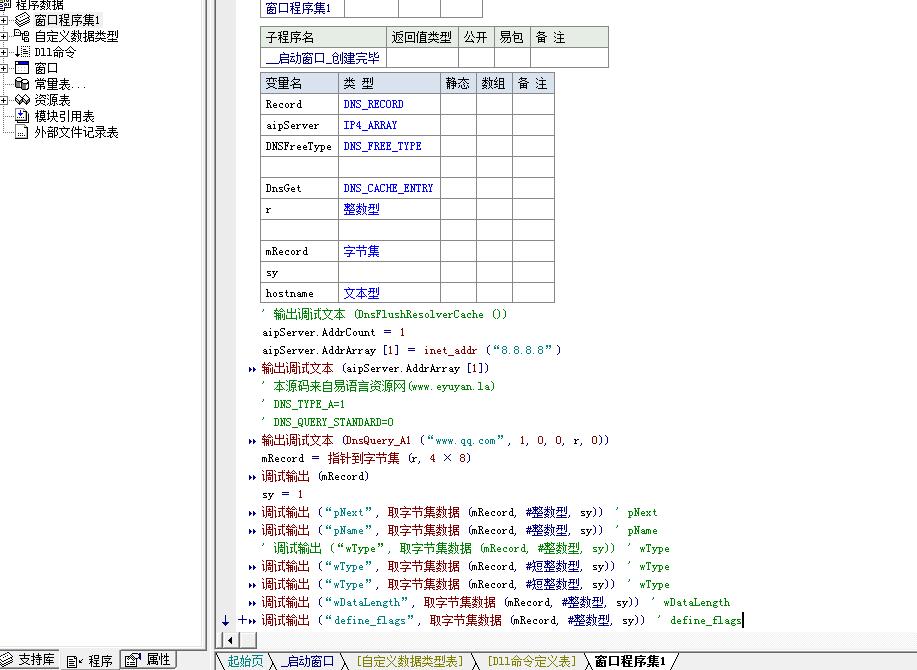Click the horizontal scrollbar left arrow
This screenshot has width=917, height=670.
tap(230, 640)
